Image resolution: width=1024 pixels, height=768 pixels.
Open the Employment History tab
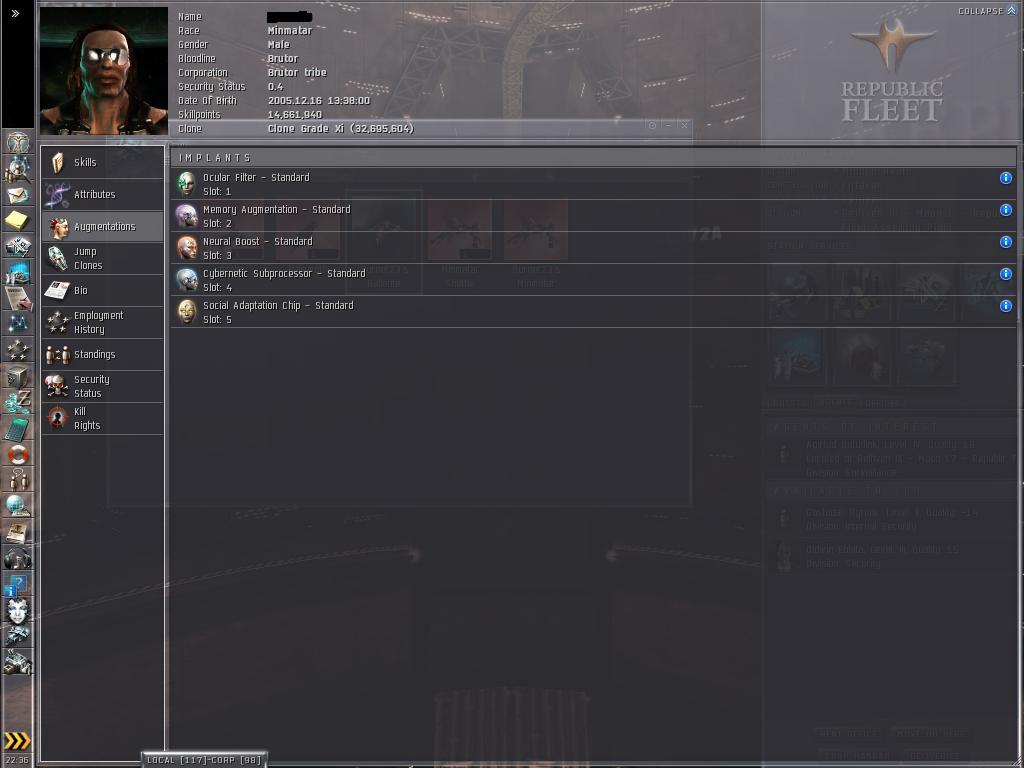pyautogui.click(x=103, y=323)
